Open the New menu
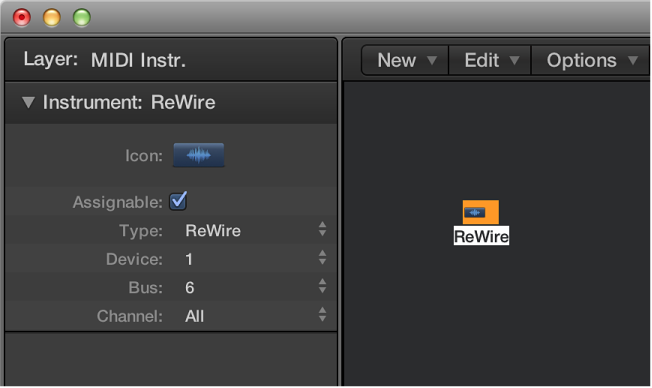The height and width of the screenshot is (388, 652). pos(405,61)
